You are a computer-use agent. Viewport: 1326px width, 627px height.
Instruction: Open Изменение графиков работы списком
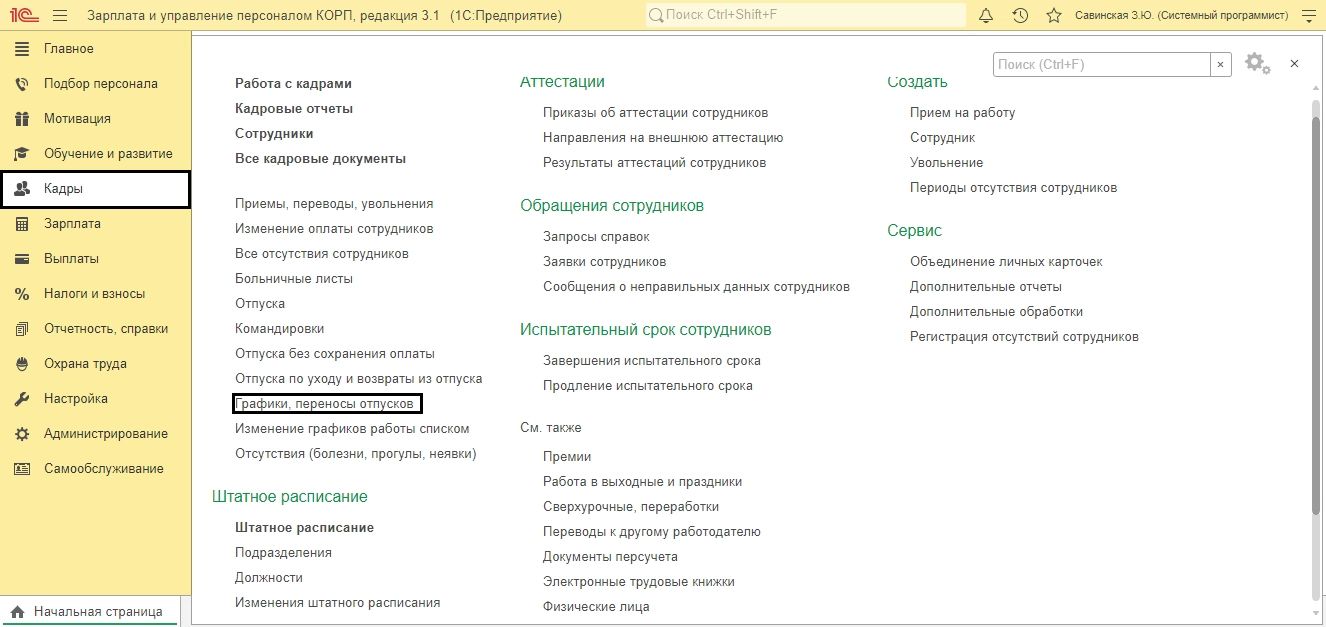point(352,429)
